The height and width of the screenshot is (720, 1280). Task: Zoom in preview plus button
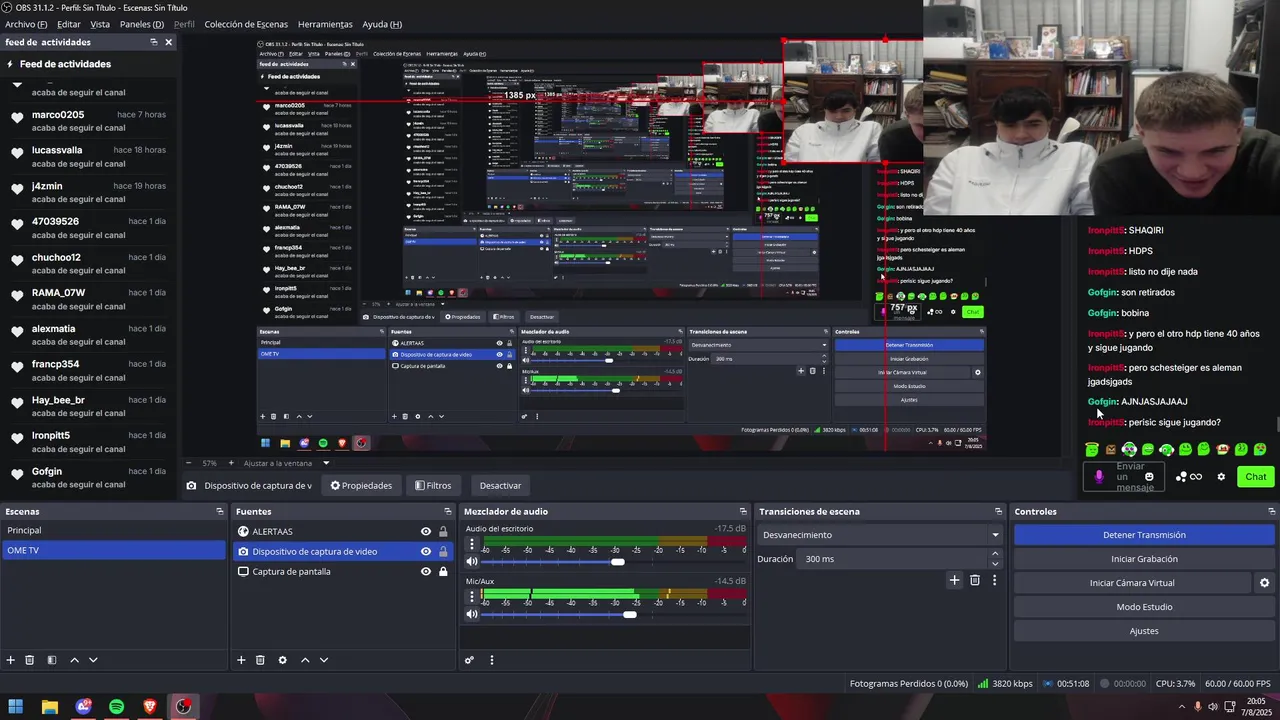(x=231, y=463)
